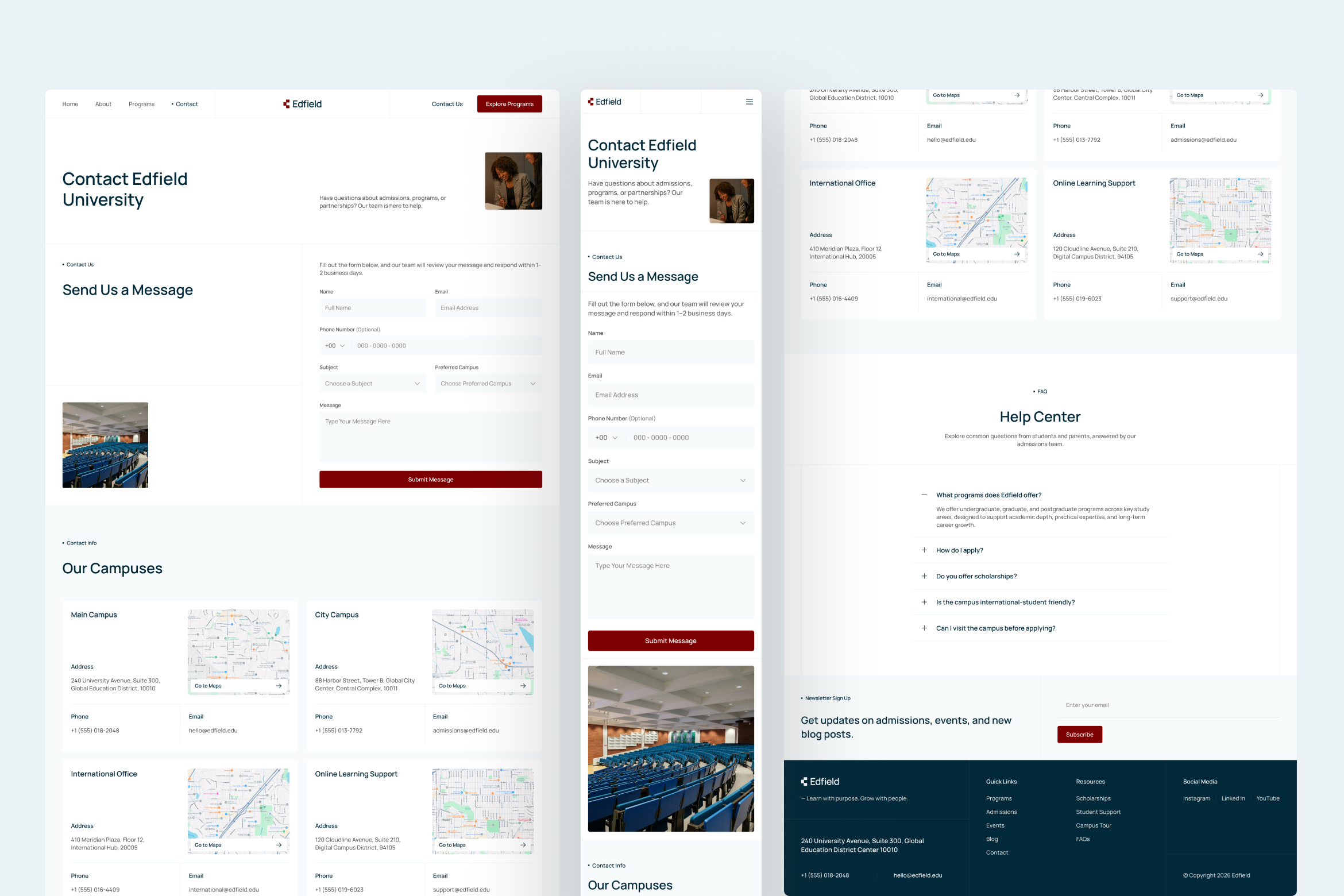The width and height of the screenshot is (1344, 896).
Task: Click International Office Go to Maps arrow, right panel
Action: (1017, 254)
